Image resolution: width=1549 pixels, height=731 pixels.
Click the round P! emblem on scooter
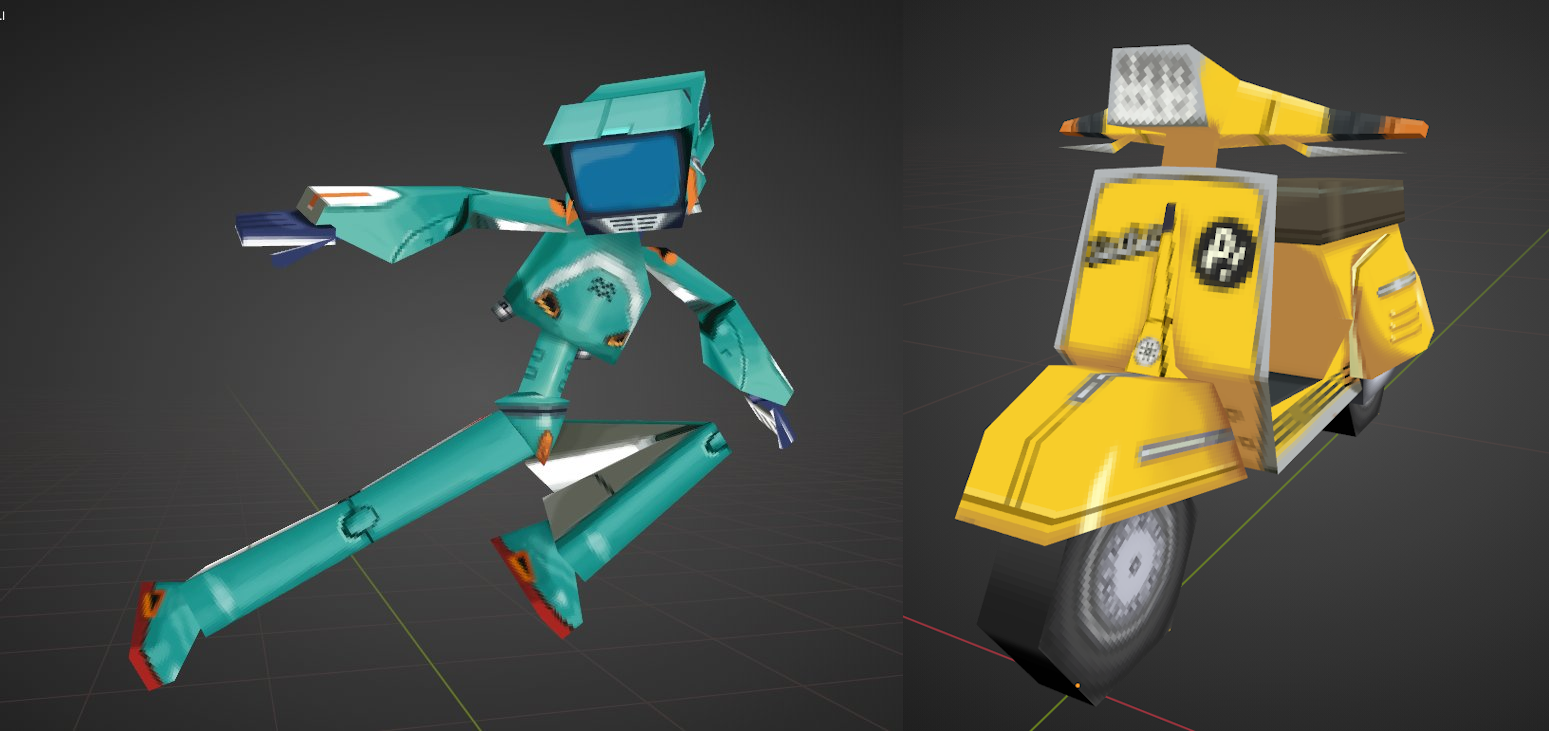(x=1224, y=252)
